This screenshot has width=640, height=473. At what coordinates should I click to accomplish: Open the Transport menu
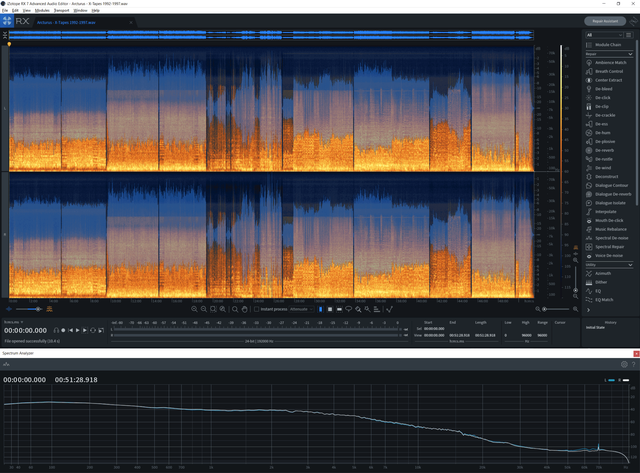(x=62, y=10)
